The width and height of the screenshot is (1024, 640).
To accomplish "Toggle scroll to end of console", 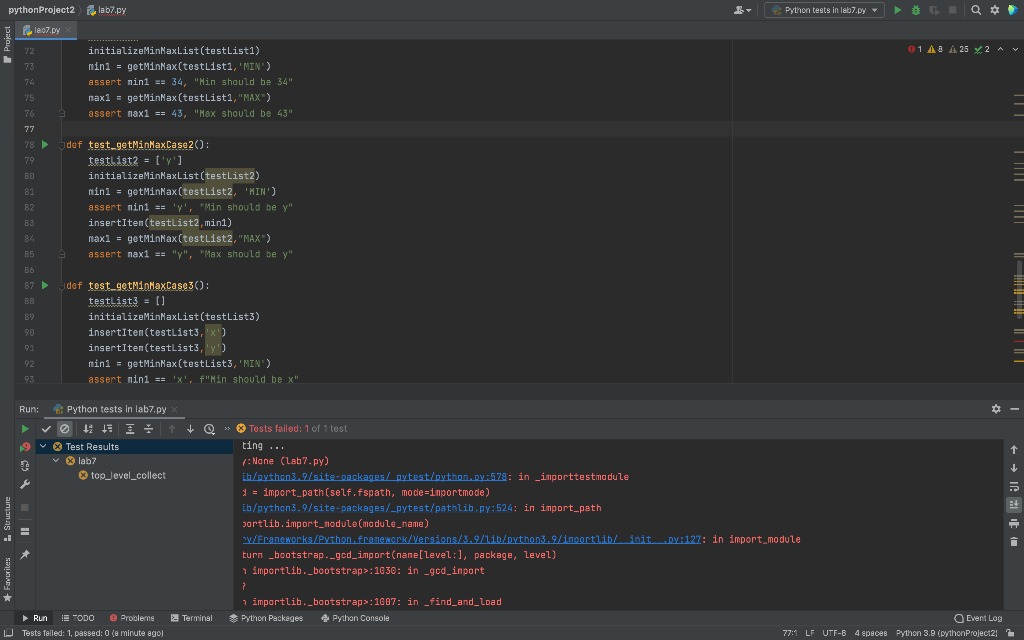I will pos(1014,505).
